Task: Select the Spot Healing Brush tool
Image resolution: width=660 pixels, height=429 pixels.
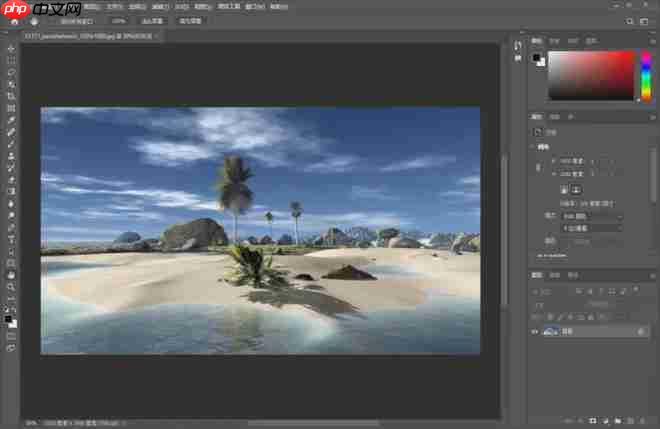Action: click(11, 132)
